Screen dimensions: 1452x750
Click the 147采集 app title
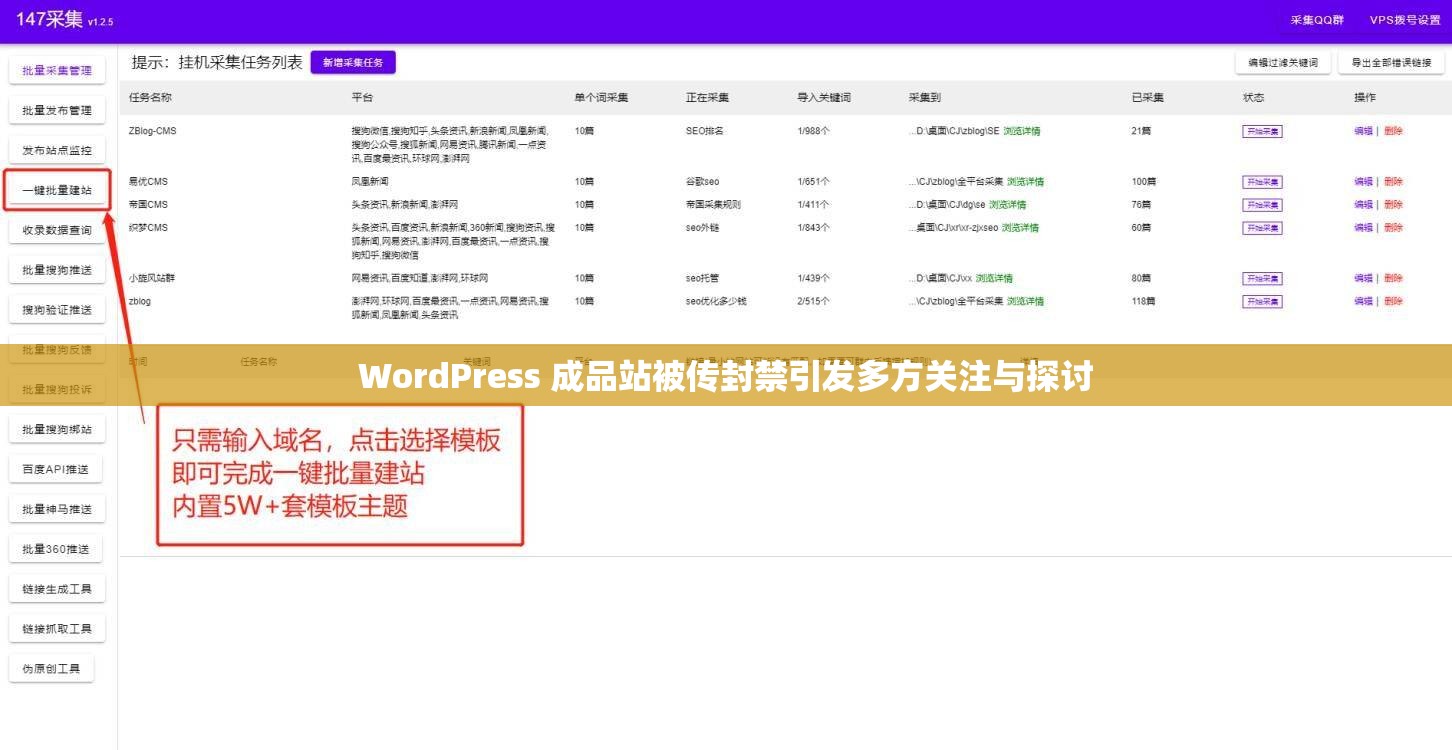coord(49,19)
